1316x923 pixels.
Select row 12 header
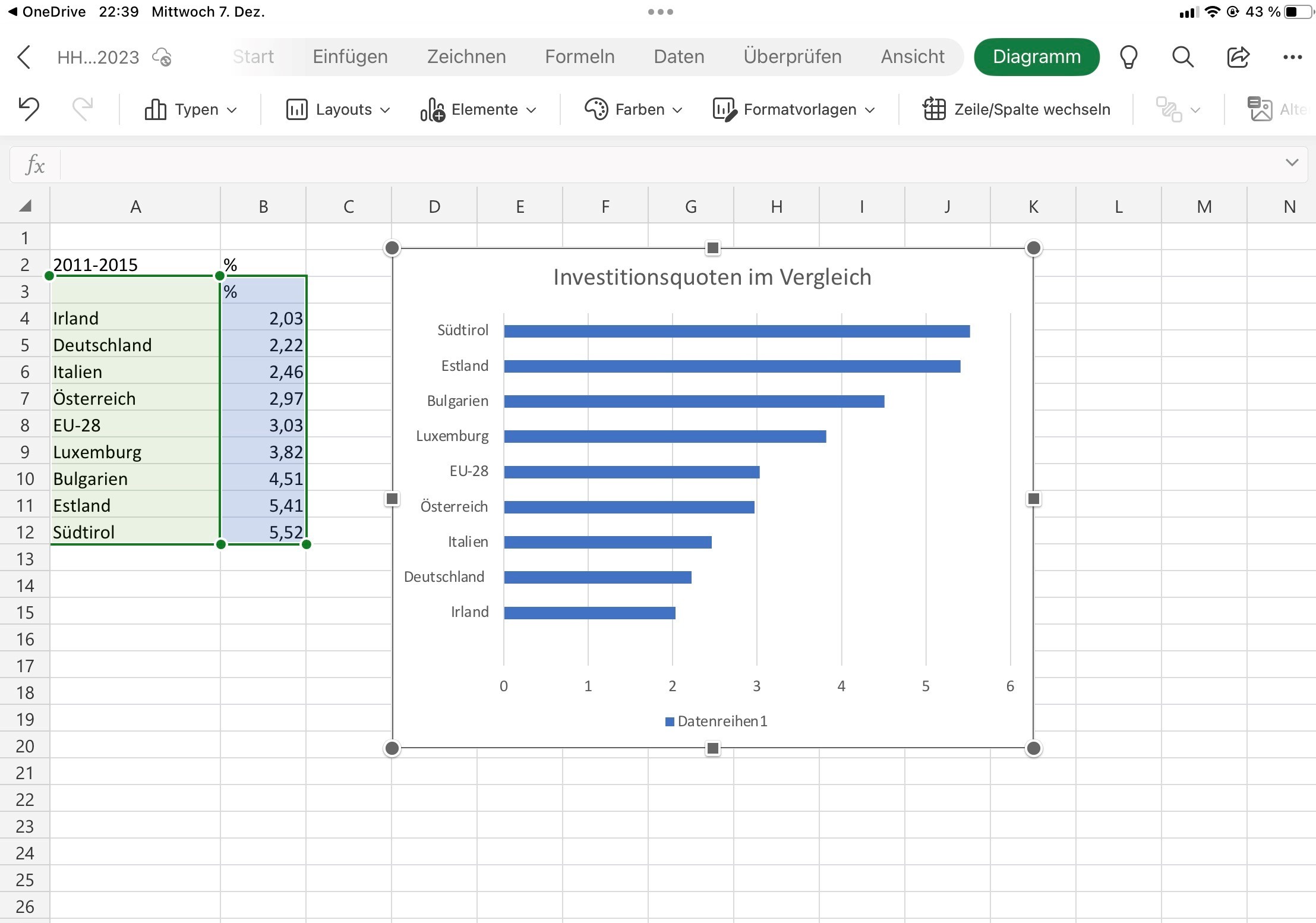(x=25, y=532)
